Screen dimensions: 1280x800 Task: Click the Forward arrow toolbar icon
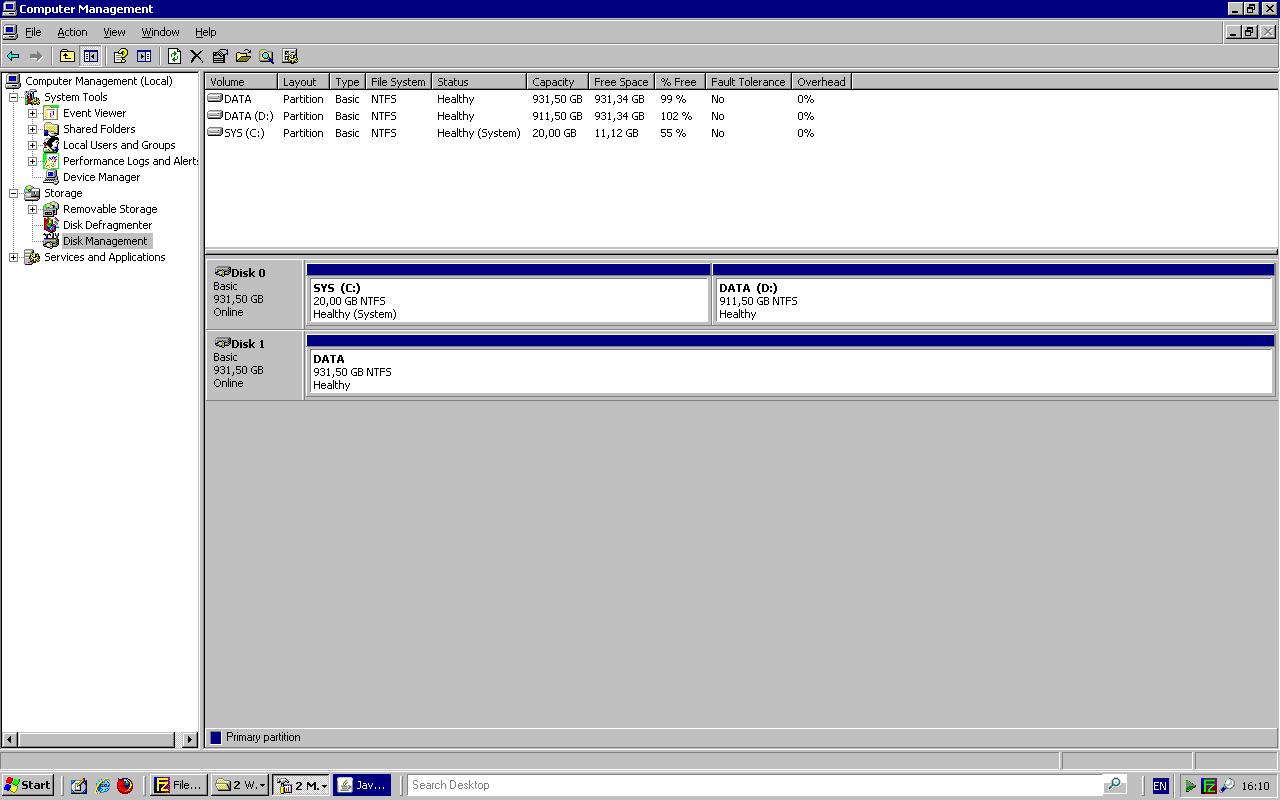(x=36, y=56)
